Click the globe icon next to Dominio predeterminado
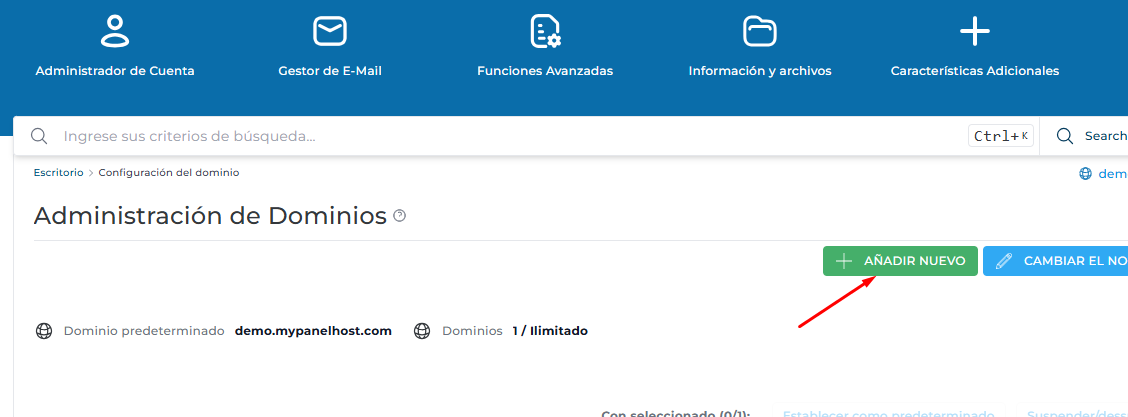Viewport: 1128px width, 417px height. 43,330
